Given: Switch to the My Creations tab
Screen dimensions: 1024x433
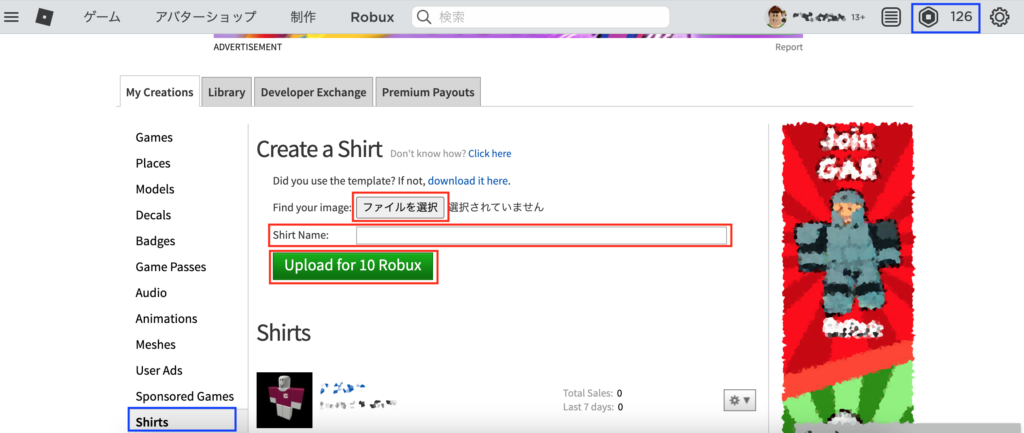Looking at the screenshot, I should tap(160, 92).
